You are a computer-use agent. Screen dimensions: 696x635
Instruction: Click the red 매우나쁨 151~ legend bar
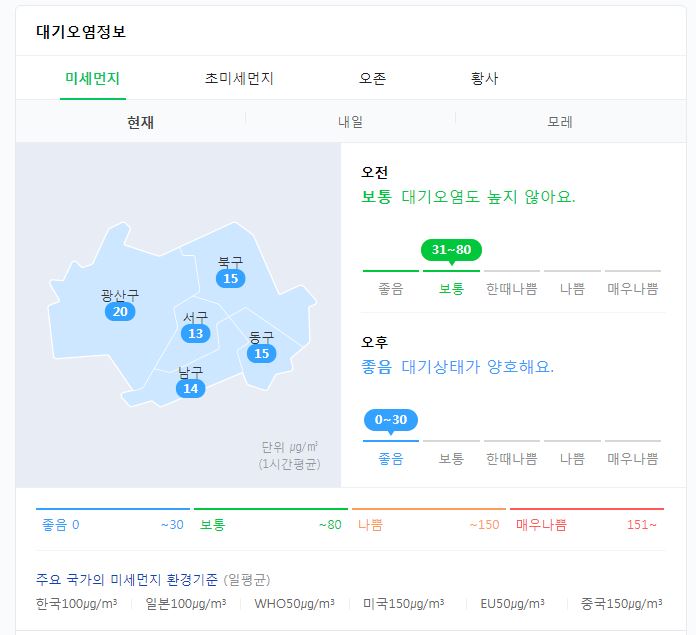pyautogui.click(x=586, y=524)
